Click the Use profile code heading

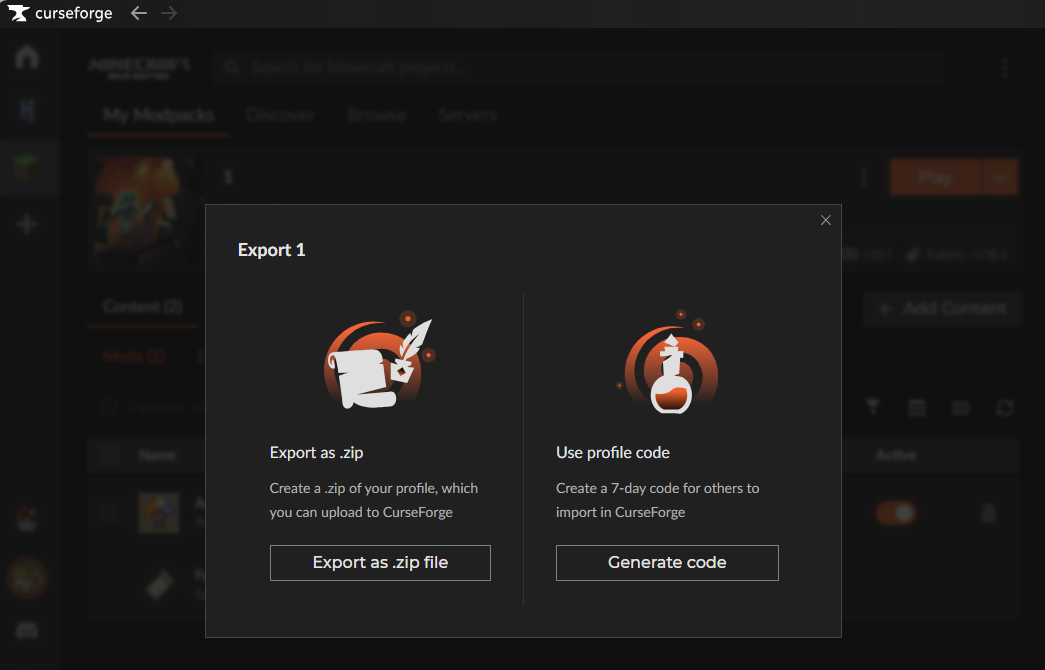(x=613, y=453)
